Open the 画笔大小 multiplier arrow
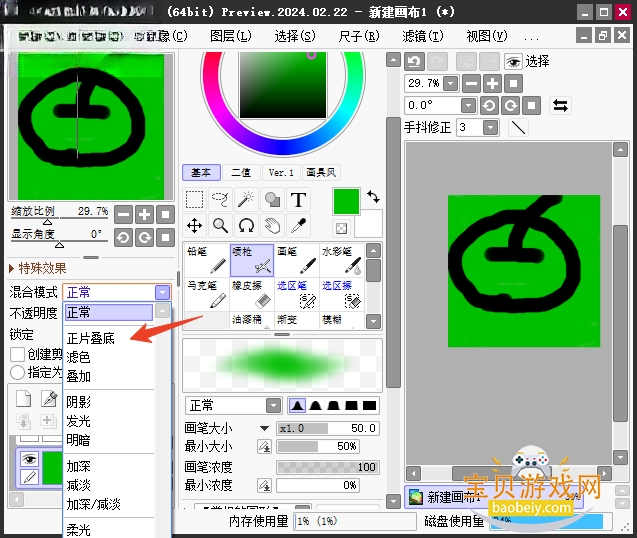Viewport: 637px width, 538px height. point(264,428)
